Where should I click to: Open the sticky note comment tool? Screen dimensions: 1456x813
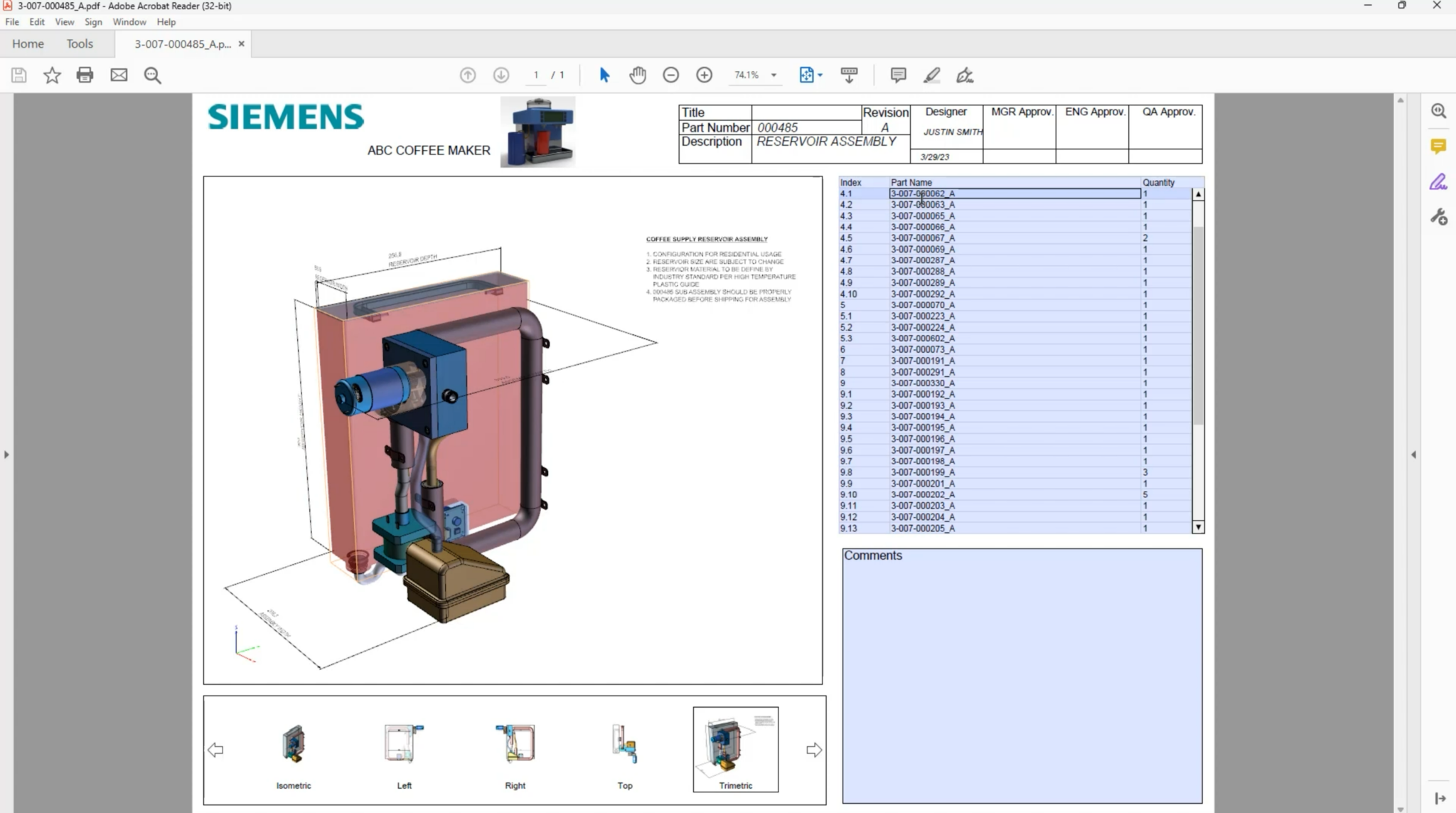point(897,75)
